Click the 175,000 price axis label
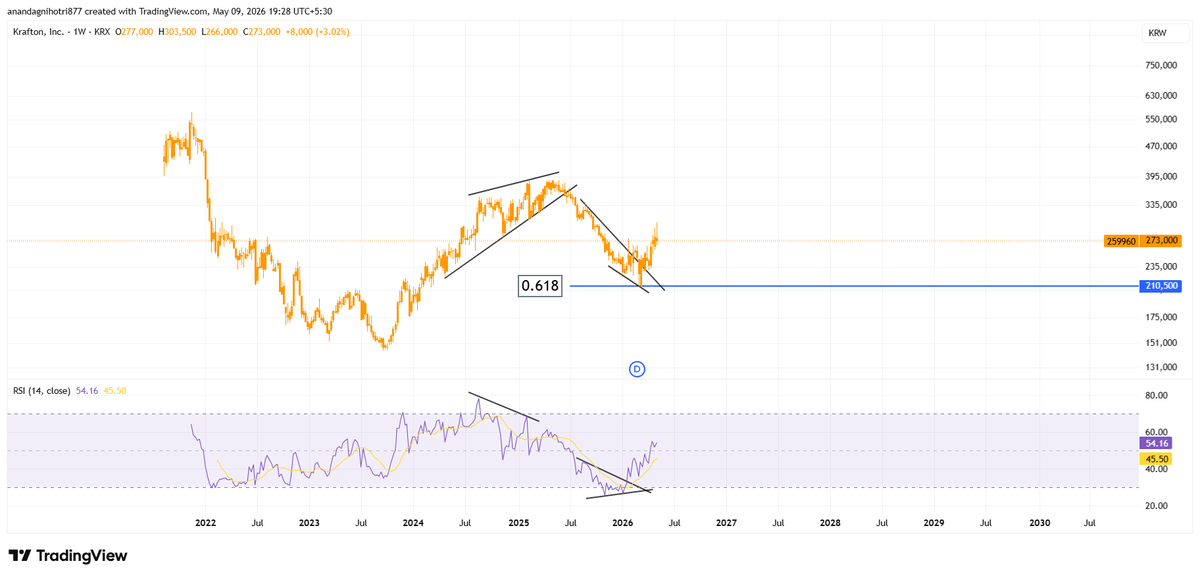1200x578 pixels. point(1161,318)
